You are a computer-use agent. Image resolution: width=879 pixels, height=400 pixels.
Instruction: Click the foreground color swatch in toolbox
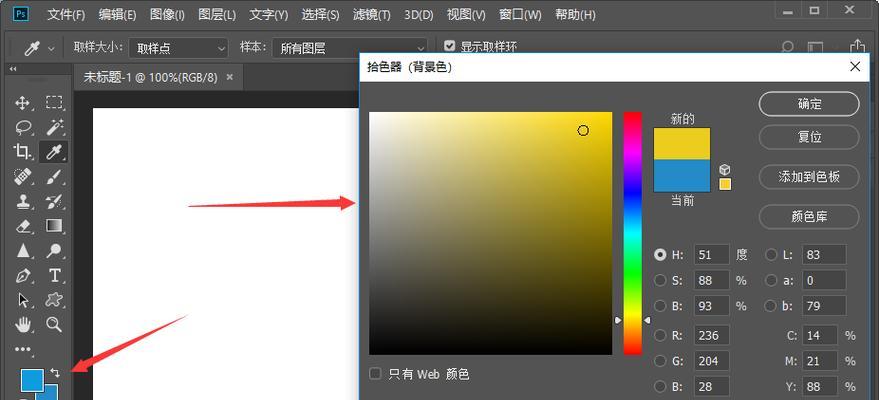(32, 380)
